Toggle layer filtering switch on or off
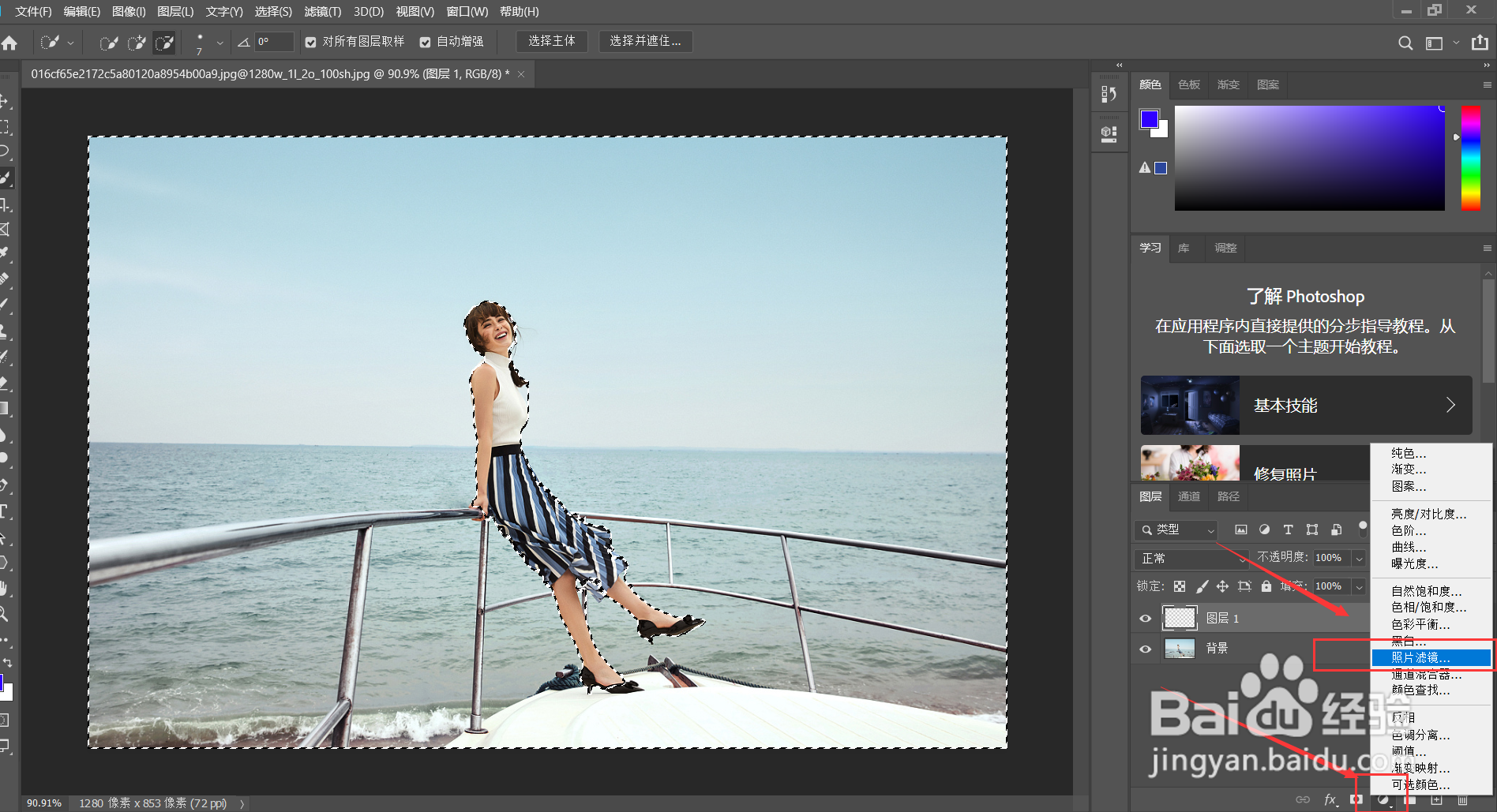Viewport: 1497px width, 812px height. [x=1362, y=529]
